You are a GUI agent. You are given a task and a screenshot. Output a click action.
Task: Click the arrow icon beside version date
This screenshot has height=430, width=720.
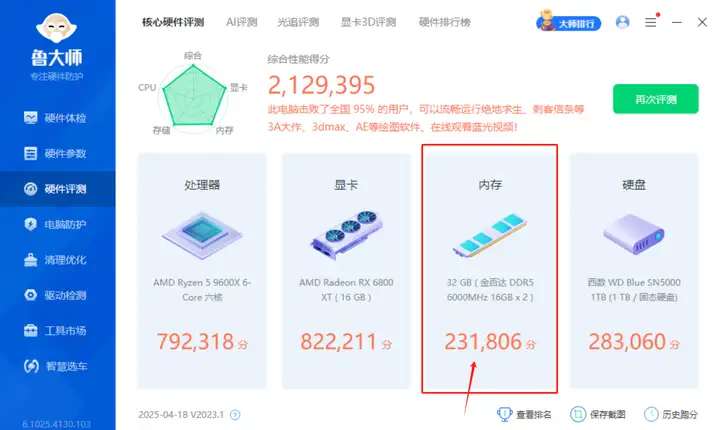235,415
